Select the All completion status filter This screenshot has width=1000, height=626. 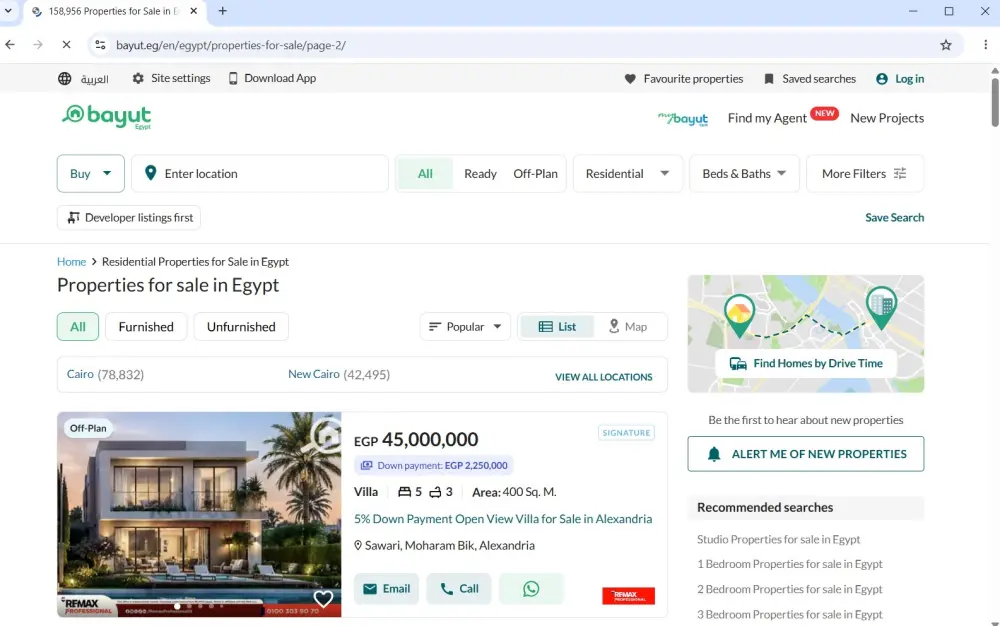(x=425, y=173)
